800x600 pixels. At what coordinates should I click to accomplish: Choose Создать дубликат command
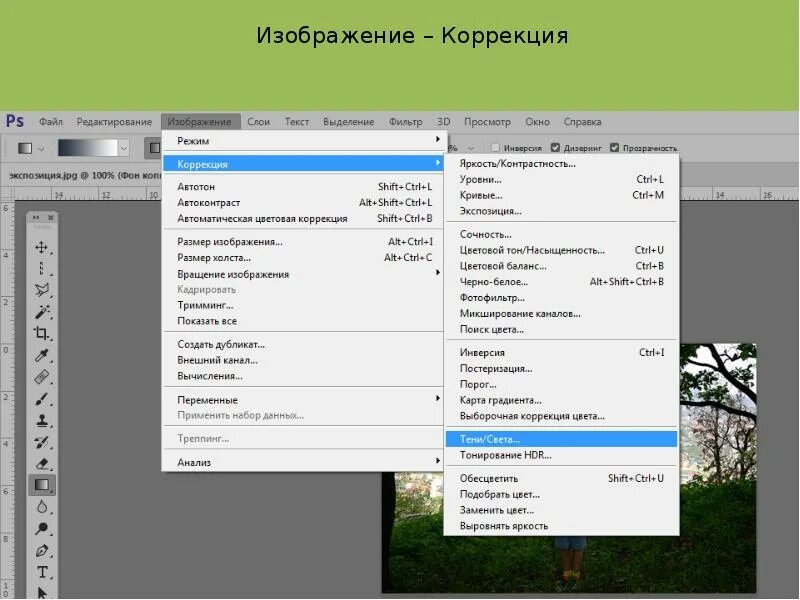click(304, 344)
